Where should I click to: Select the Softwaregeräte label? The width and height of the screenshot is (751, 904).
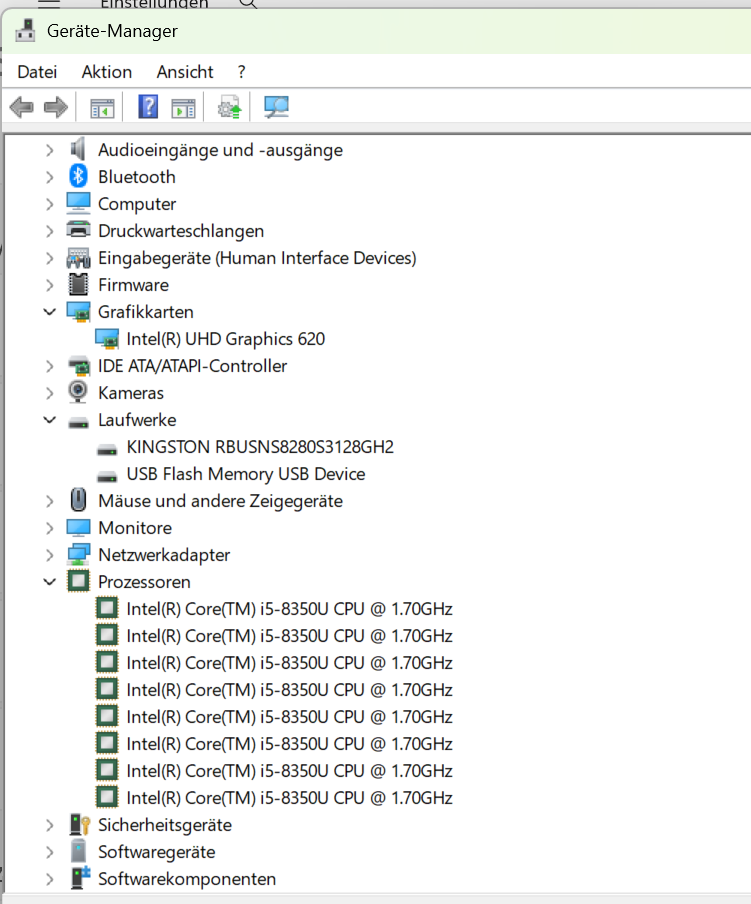[x=157, y=852]
